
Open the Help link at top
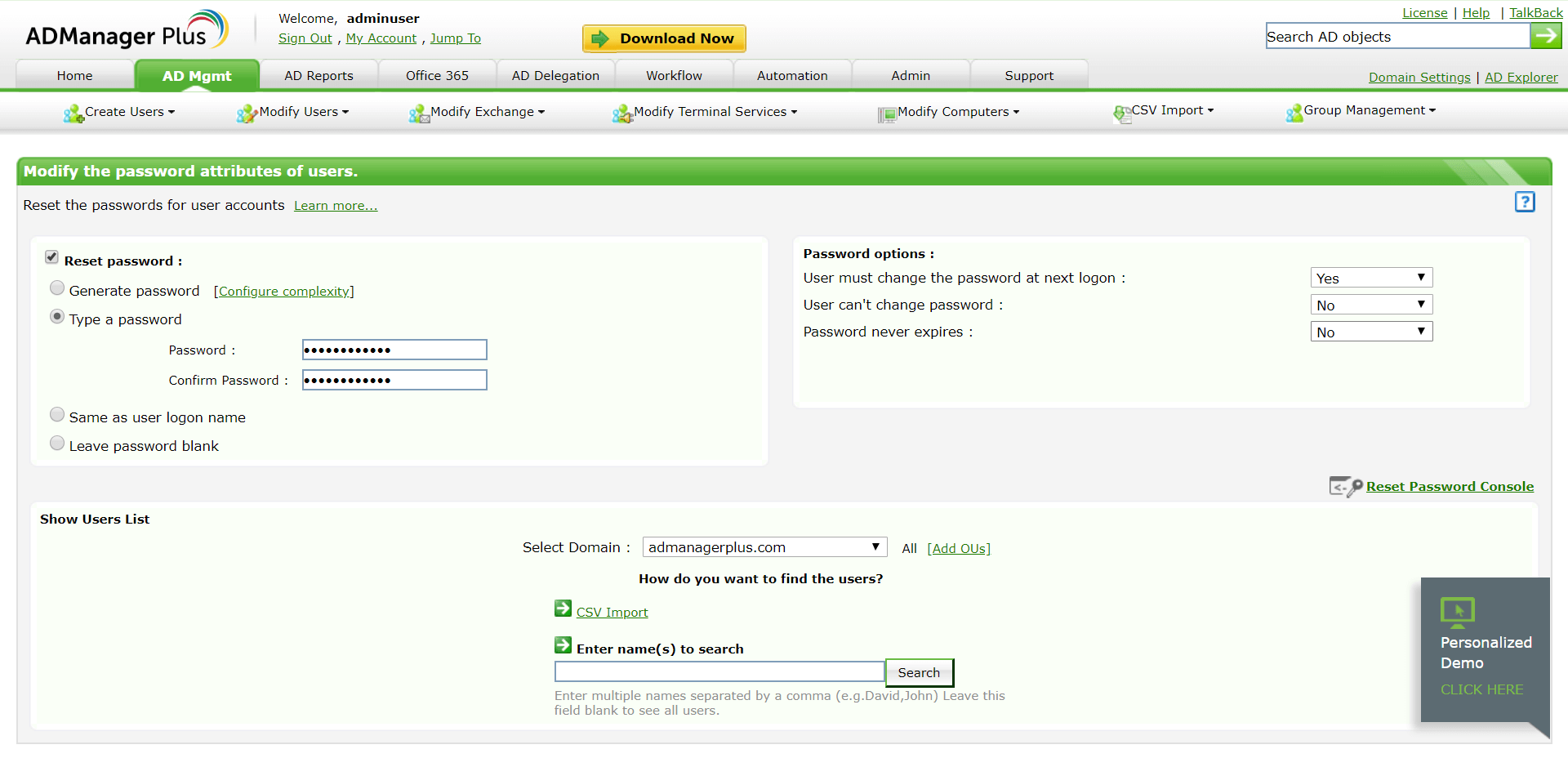1476,13
